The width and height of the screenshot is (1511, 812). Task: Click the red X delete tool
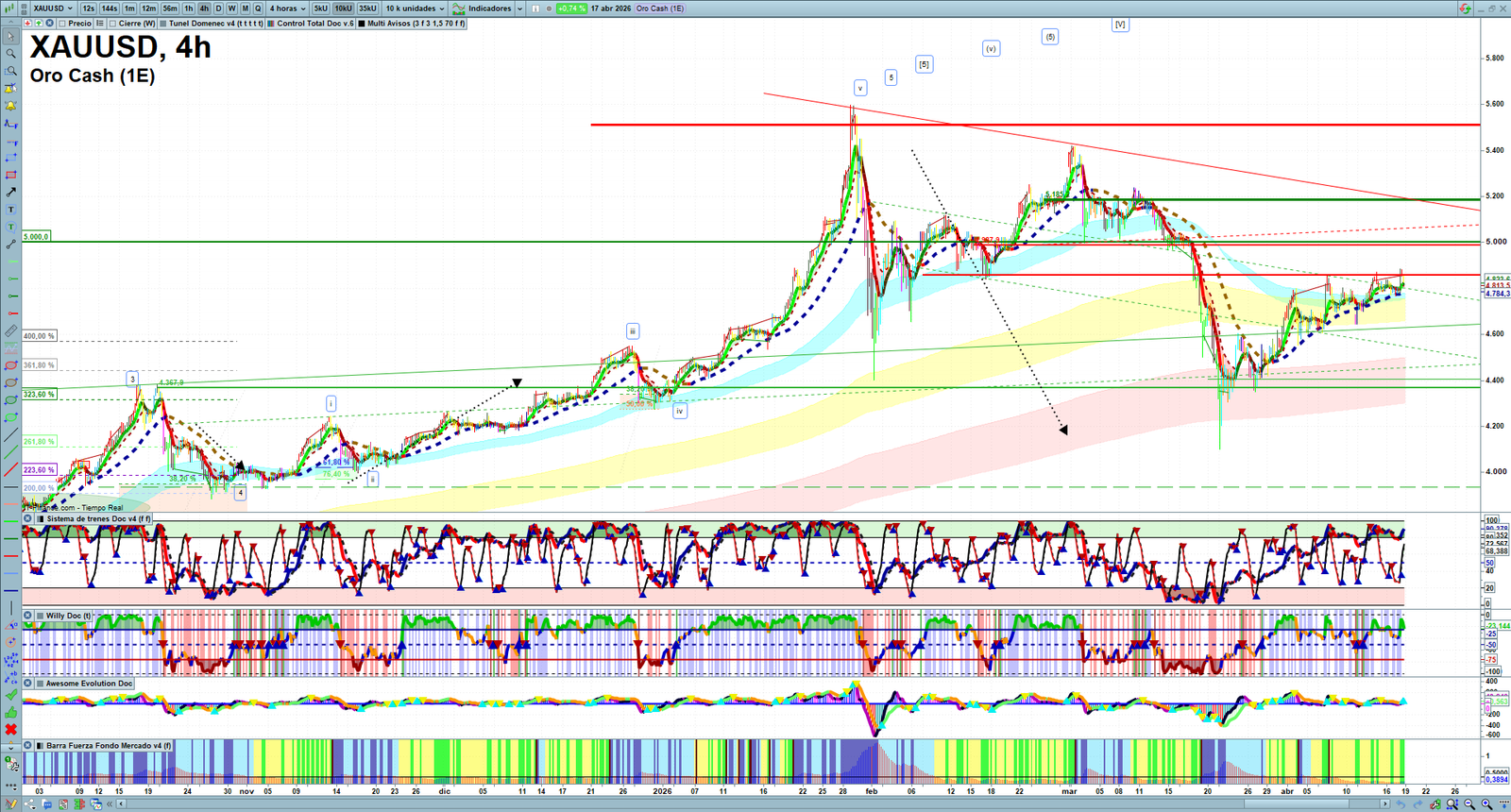point(10,730)
